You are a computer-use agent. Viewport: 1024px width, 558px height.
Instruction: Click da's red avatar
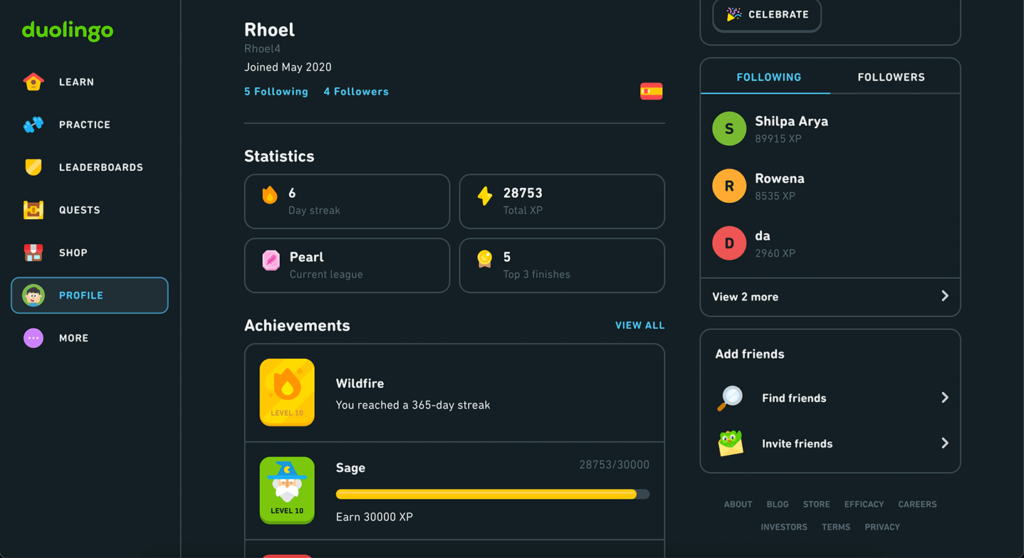(x=729, y=243)
